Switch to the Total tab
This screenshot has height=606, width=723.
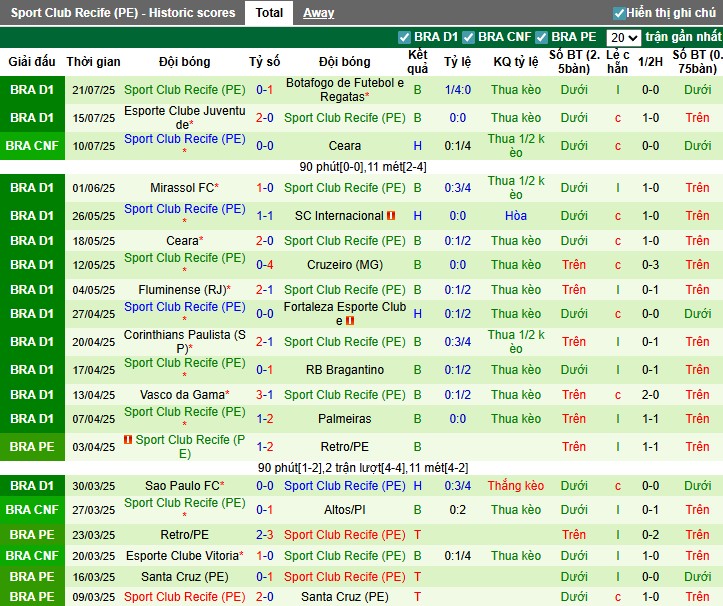269,12
